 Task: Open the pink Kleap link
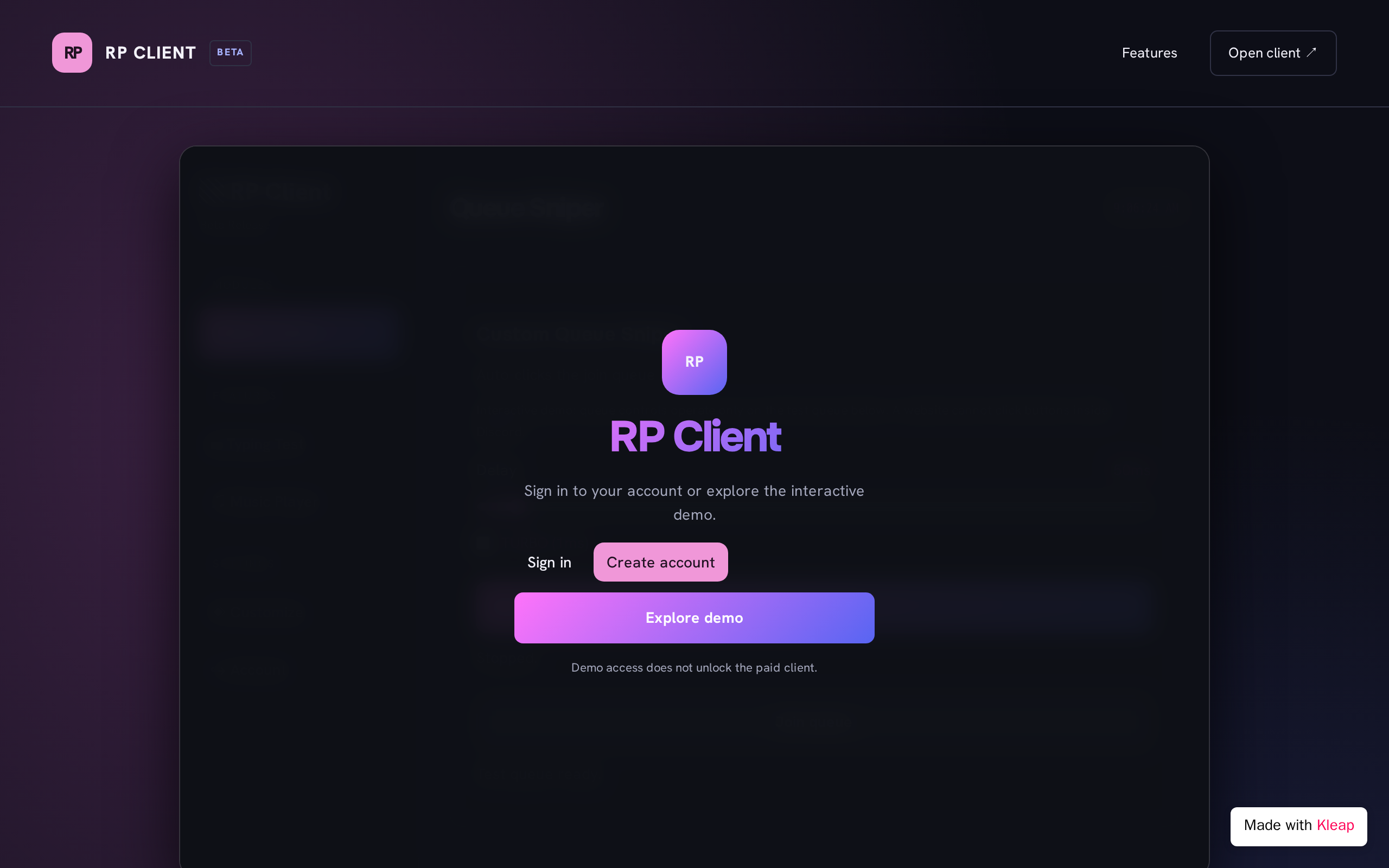tap(1335, 826)
